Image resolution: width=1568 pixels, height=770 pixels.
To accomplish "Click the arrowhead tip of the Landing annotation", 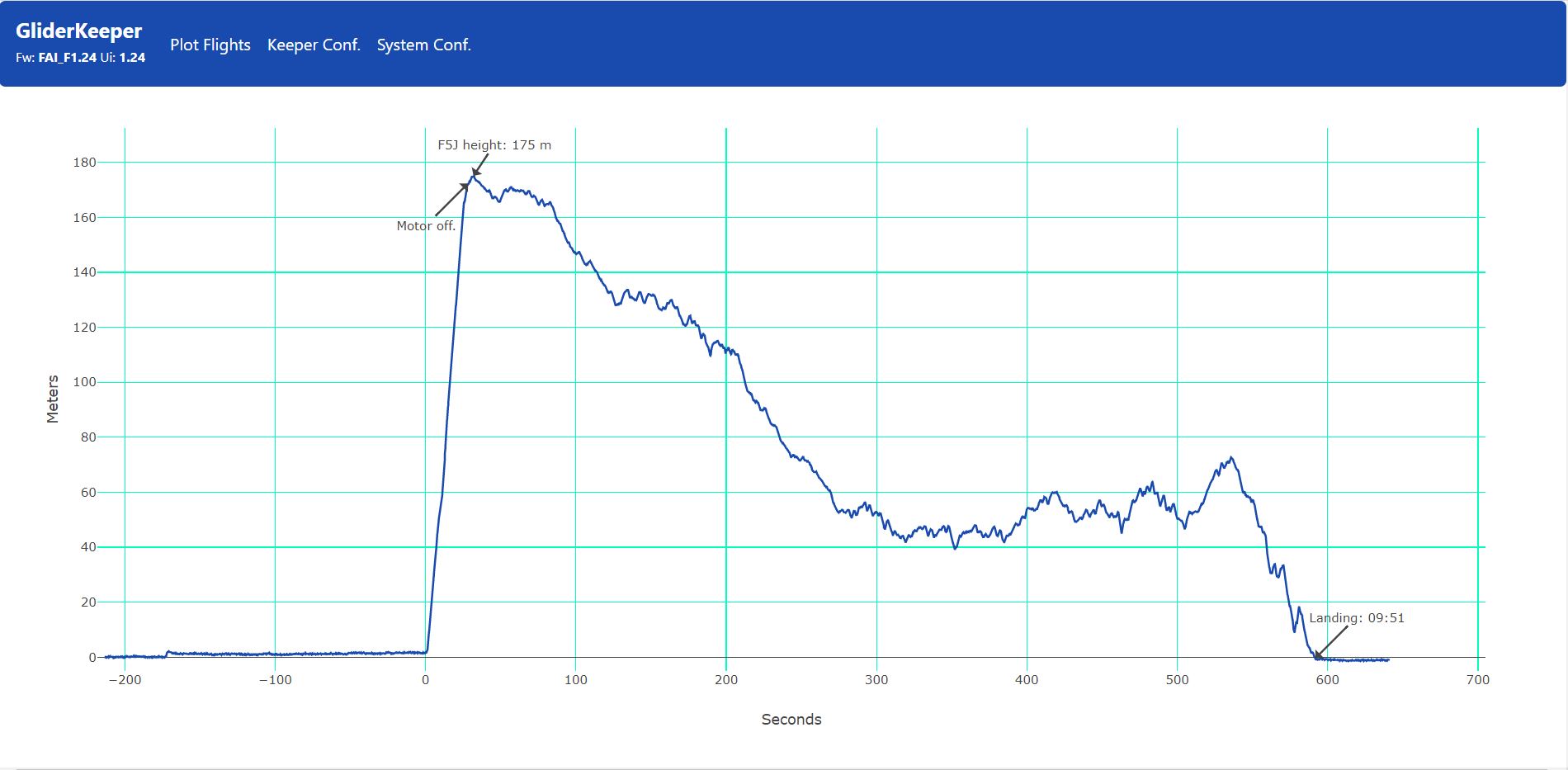I will (x=1315, y=658).
